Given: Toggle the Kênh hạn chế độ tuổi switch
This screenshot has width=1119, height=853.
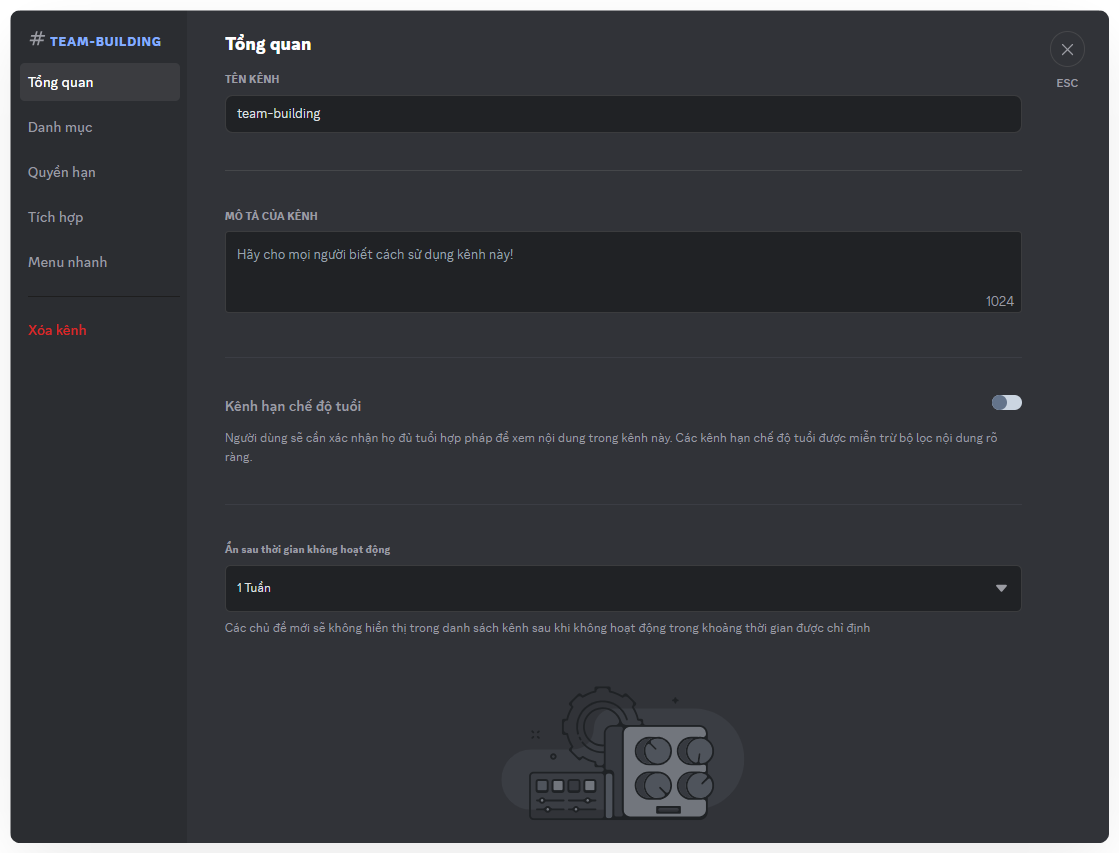Looking at the screenshot, I should (1006, 402).
